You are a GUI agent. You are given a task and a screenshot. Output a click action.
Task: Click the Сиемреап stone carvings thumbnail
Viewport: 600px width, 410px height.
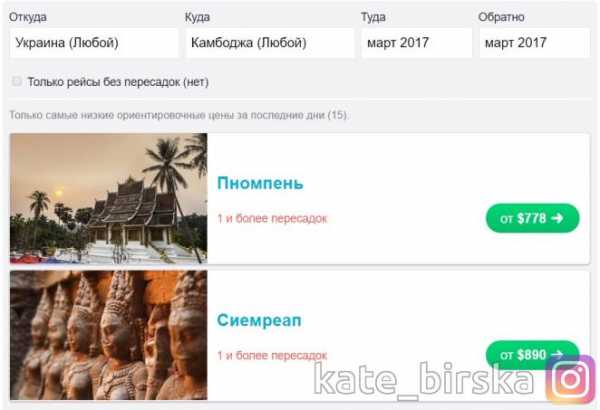coord(109,335)
